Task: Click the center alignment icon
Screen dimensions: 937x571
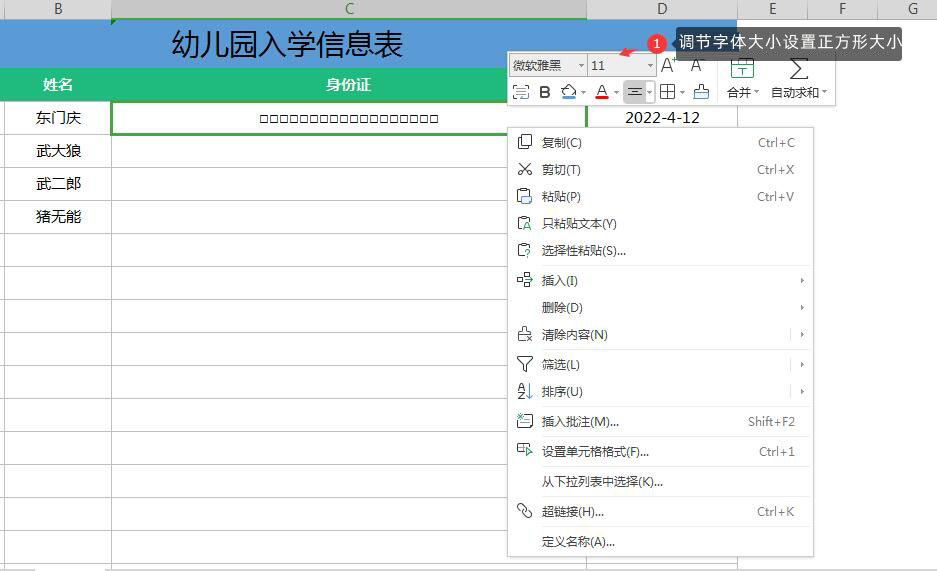Action: tap(635, 92)
